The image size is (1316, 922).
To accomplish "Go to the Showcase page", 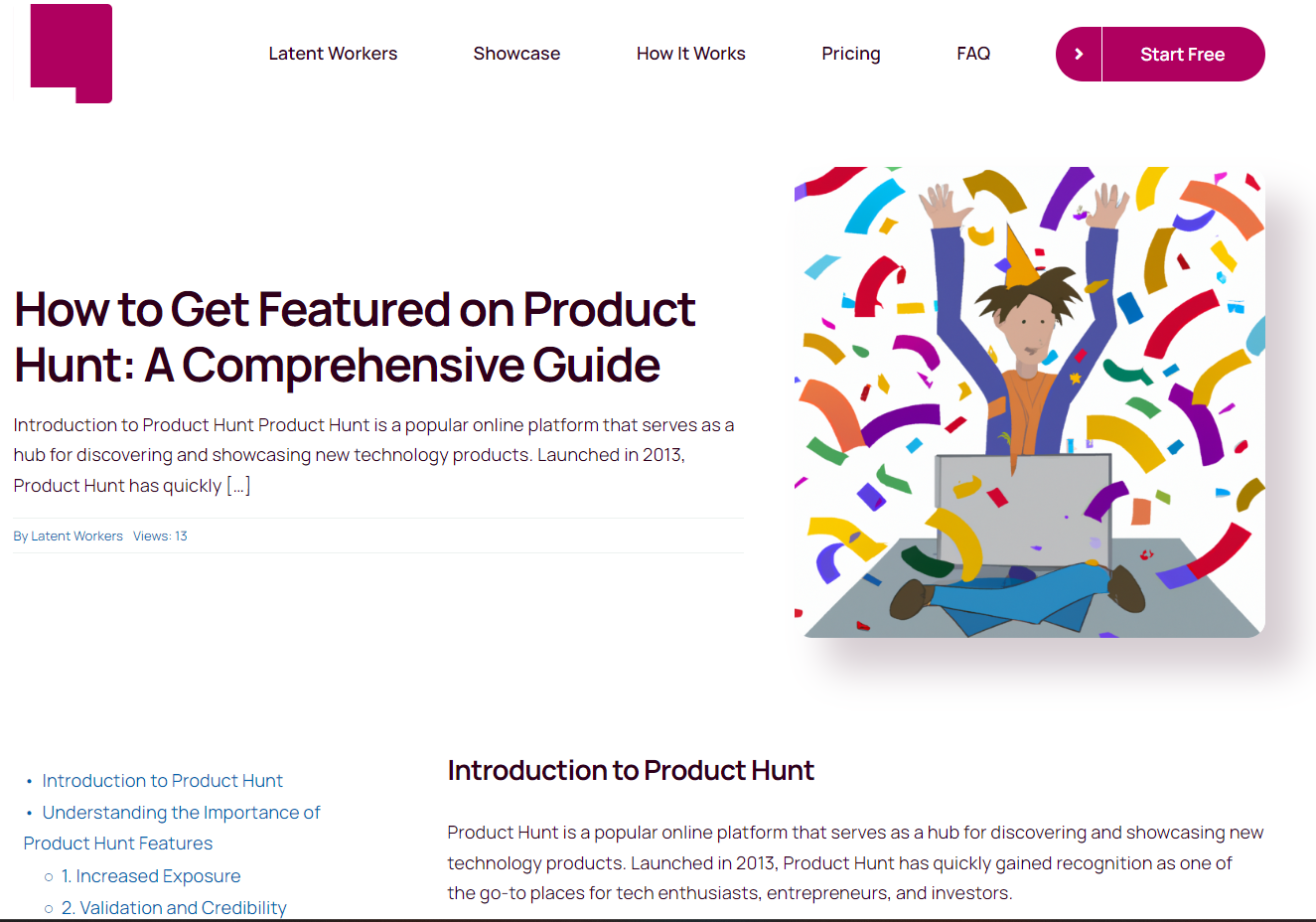I will (x=516, y=54).
